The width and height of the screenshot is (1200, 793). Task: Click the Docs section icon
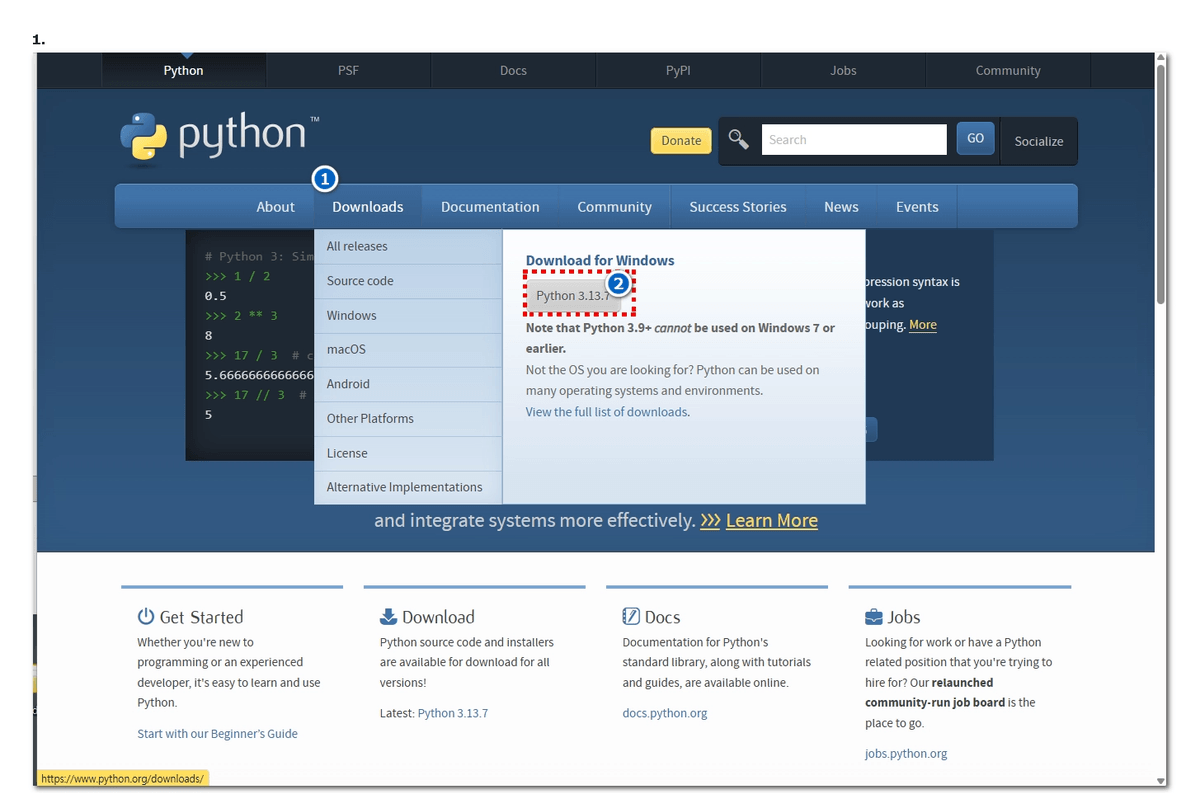[x=631, y=616]
